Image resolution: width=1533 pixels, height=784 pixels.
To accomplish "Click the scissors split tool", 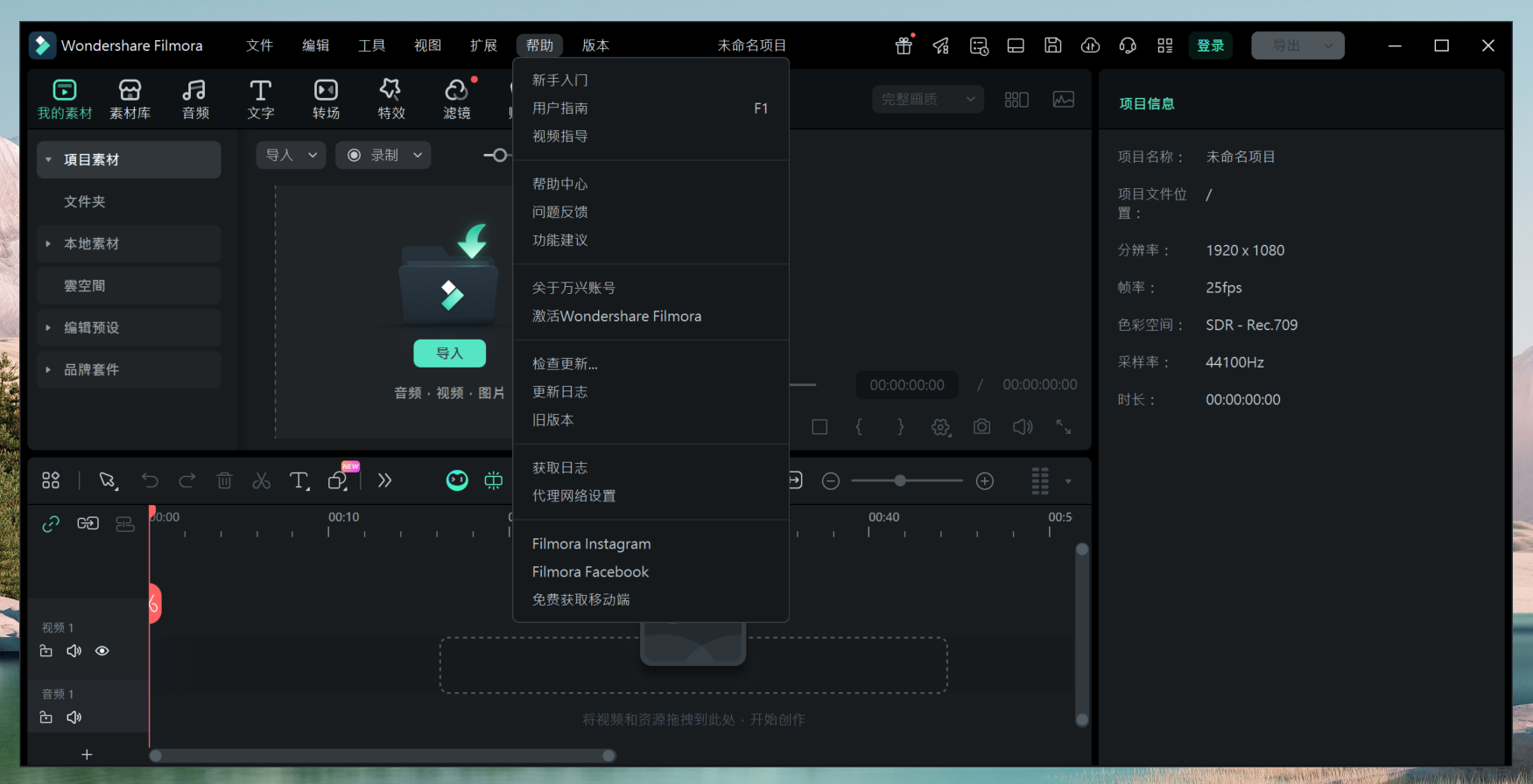I will [261, 480].
